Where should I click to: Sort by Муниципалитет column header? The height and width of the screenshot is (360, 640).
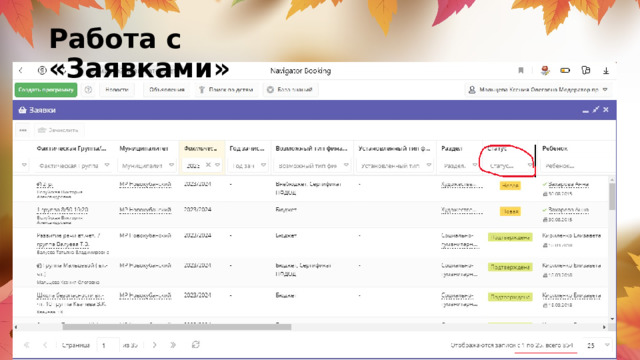pos(144,149)
